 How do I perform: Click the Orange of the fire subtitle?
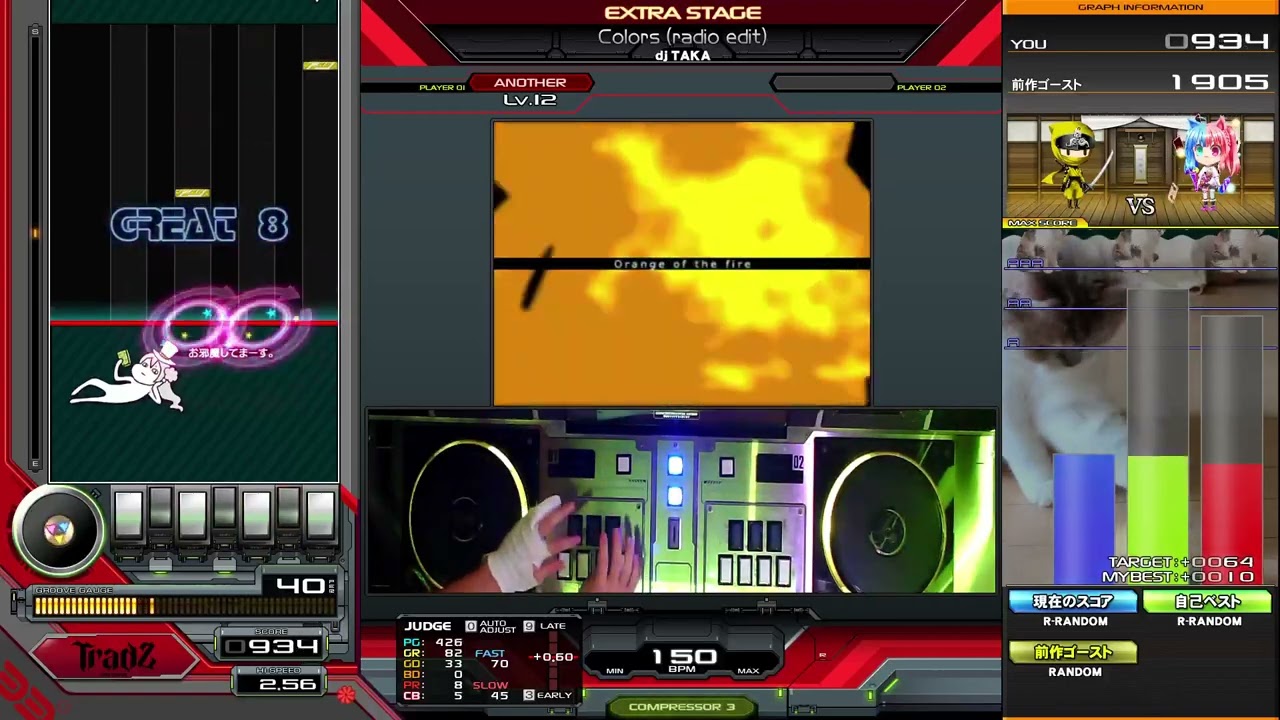682,264
